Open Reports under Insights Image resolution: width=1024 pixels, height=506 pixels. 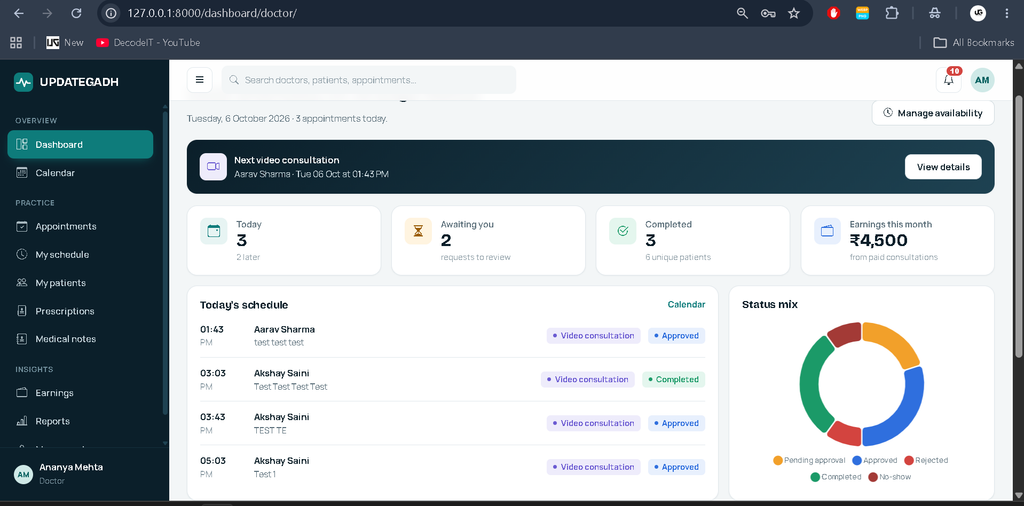(x=80, y=421)
